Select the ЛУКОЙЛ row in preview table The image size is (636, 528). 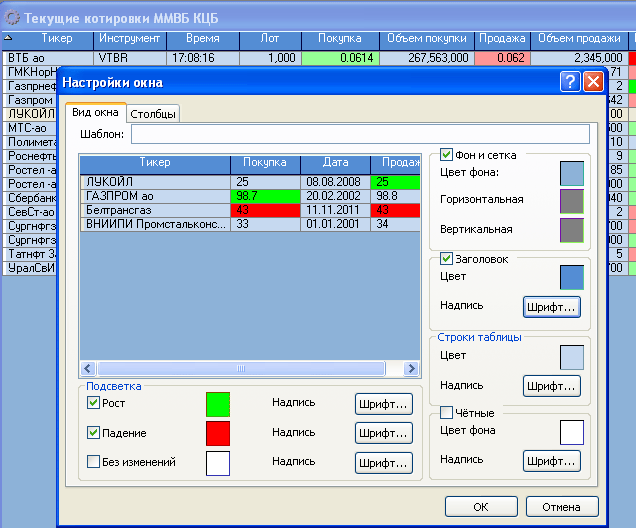tap(250, 182)
